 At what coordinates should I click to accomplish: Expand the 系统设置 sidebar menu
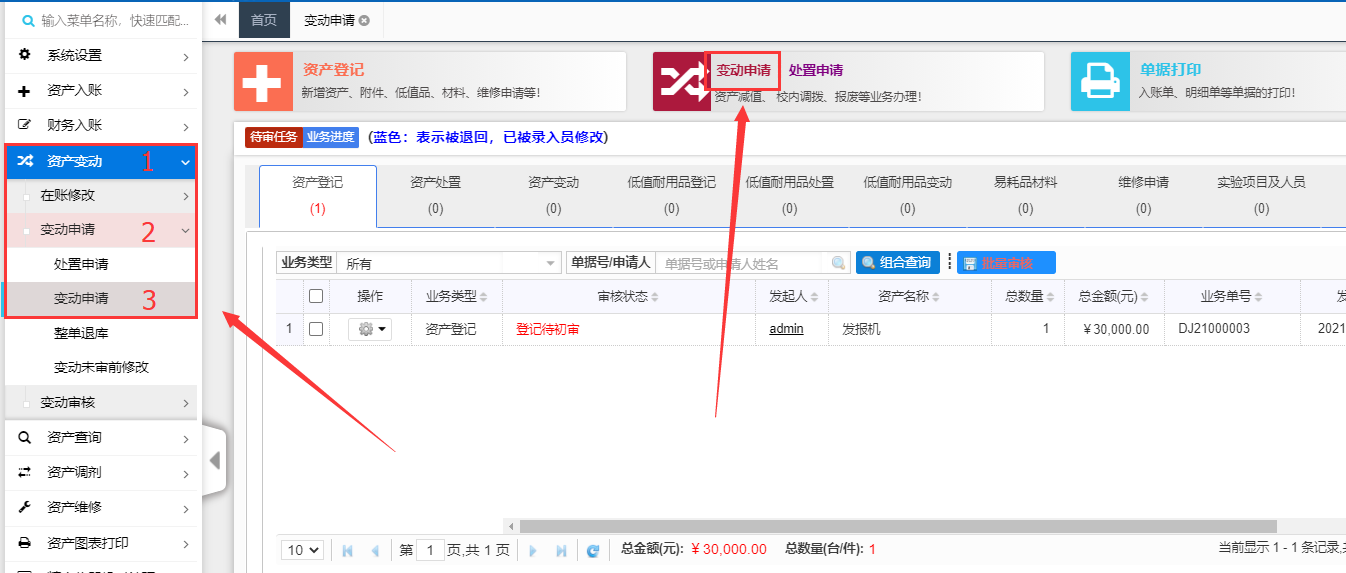tap(100, 56)
